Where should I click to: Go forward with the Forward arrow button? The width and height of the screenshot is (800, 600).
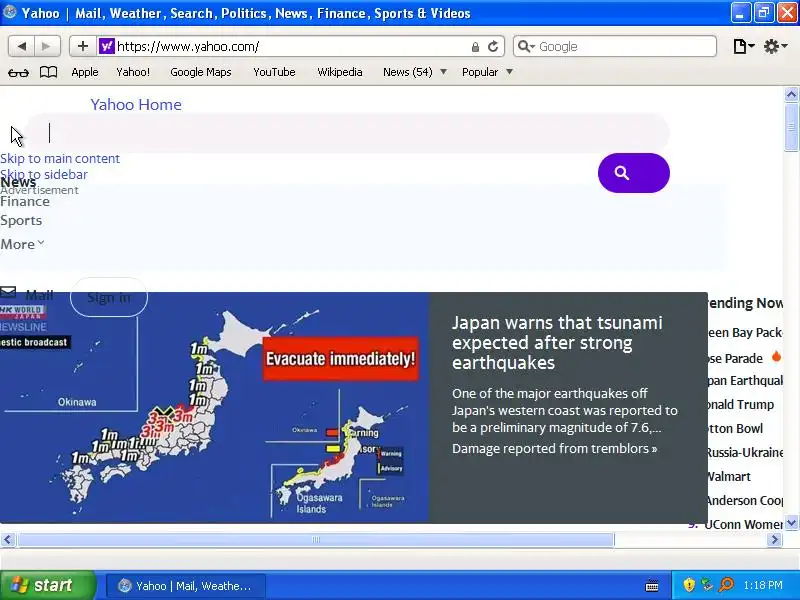47,46
